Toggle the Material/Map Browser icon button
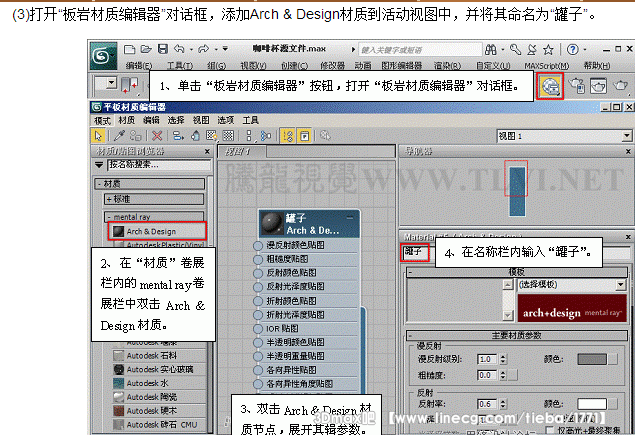Screen dimensions: 635x435 point(288,136)
